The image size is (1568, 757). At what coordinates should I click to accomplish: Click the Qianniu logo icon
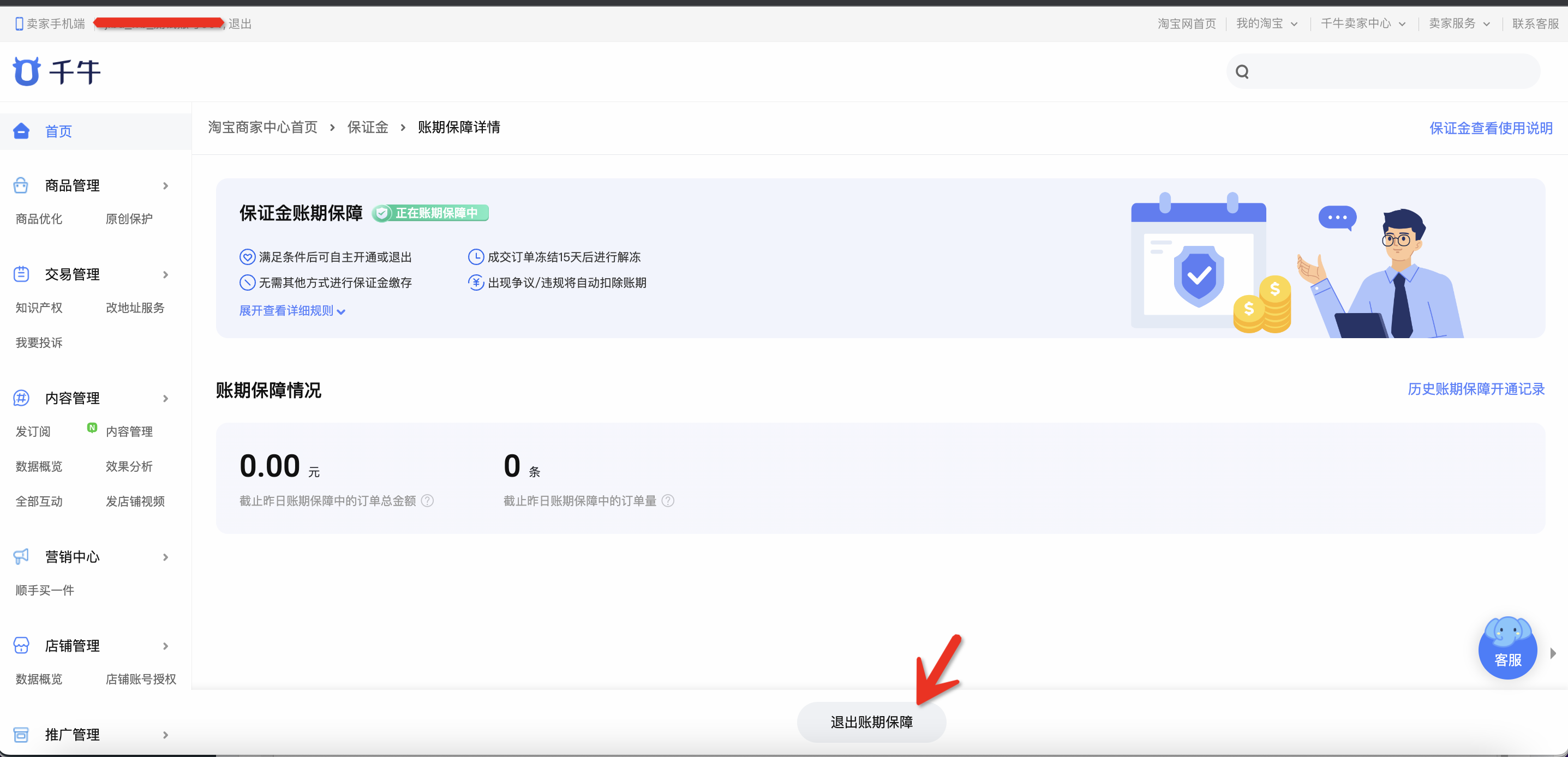27,72
